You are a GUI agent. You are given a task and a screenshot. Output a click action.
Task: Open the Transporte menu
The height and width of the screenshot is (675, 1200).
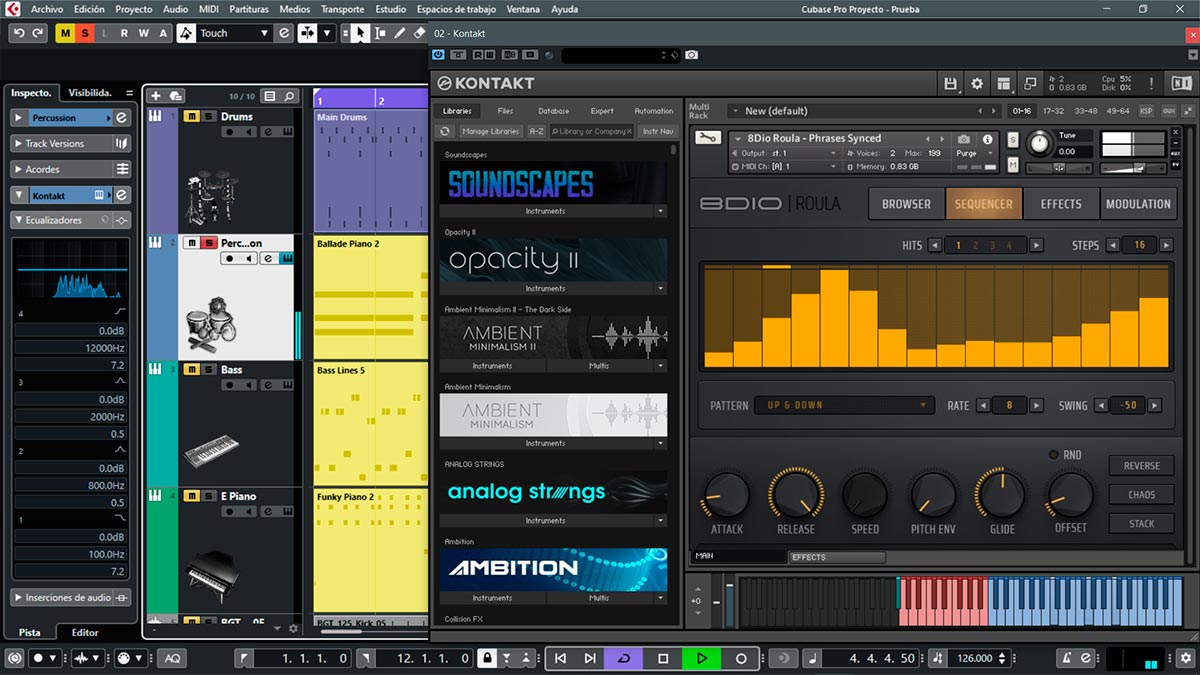tap(342, 9)
